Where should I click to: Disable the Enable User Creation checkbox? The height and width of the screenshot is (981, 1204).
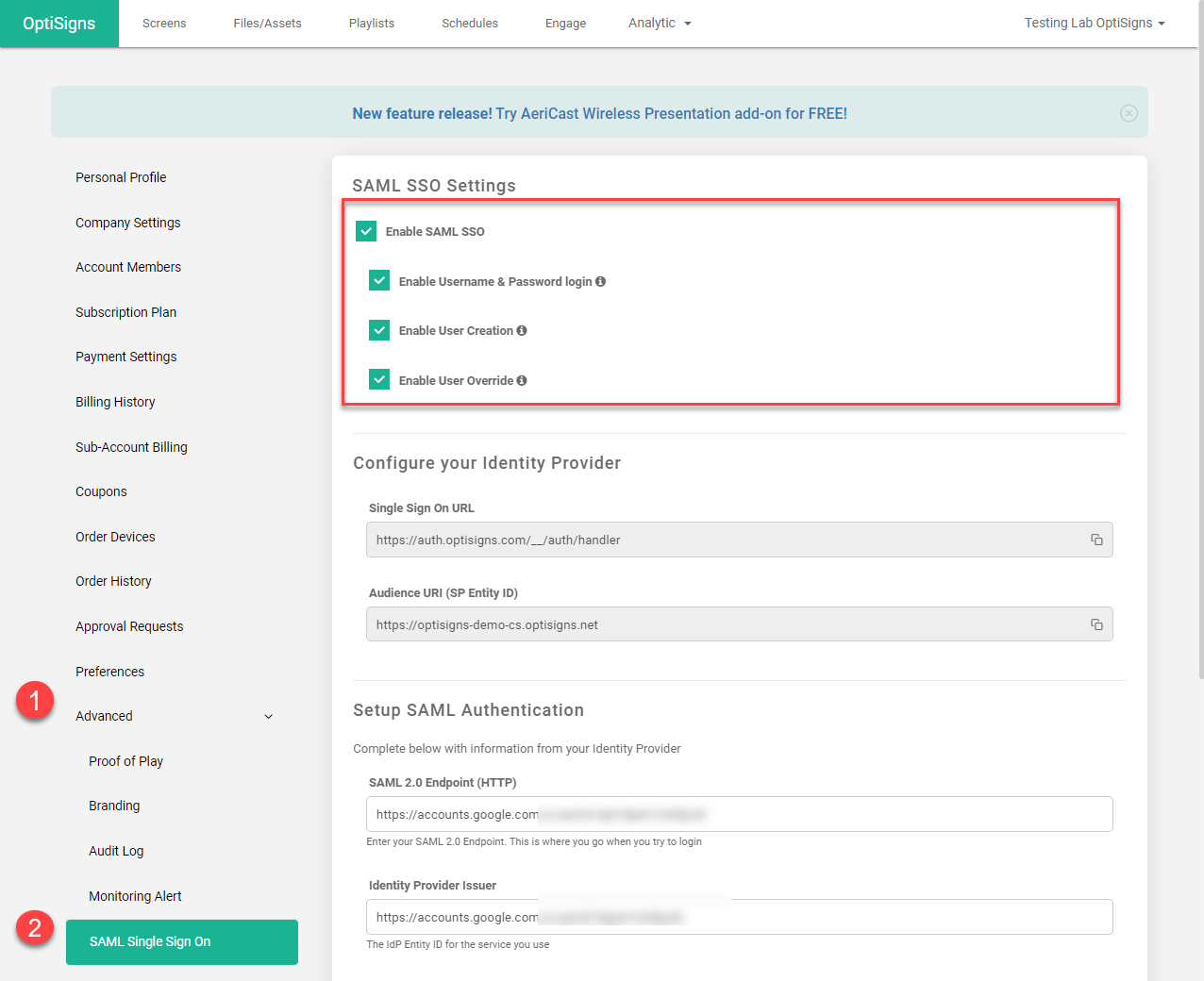pyautogui.click(x=379, y=330)
